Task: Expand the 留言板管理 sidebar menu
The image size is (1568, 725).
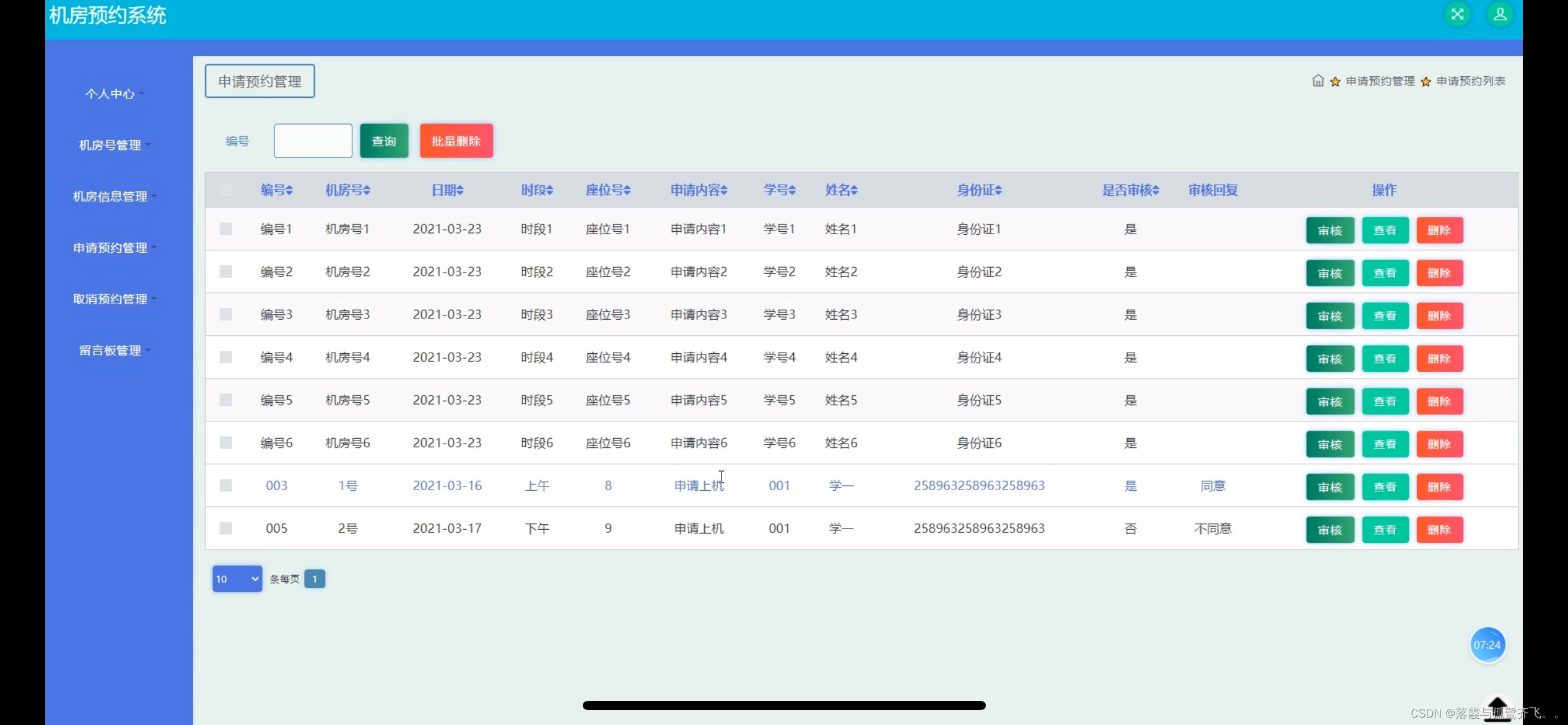Action: [x=114, y=351]
